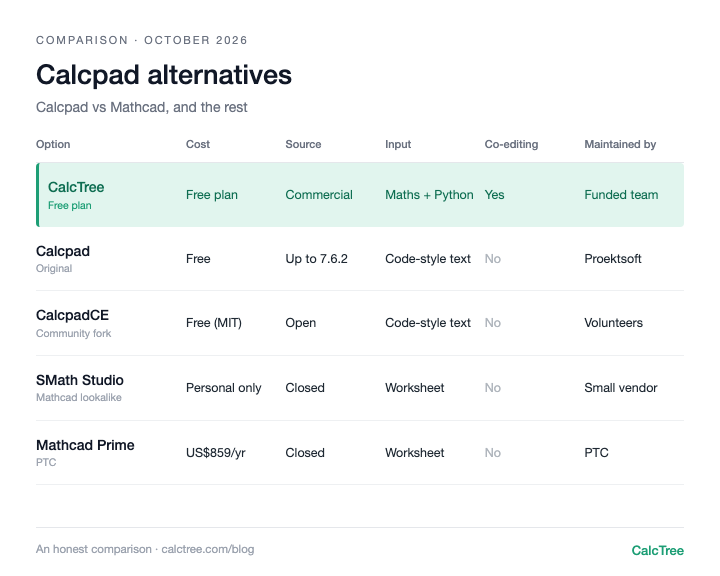Click the 'Free (MIT)' cost cell
720x576 pixels.
(214, 323)
